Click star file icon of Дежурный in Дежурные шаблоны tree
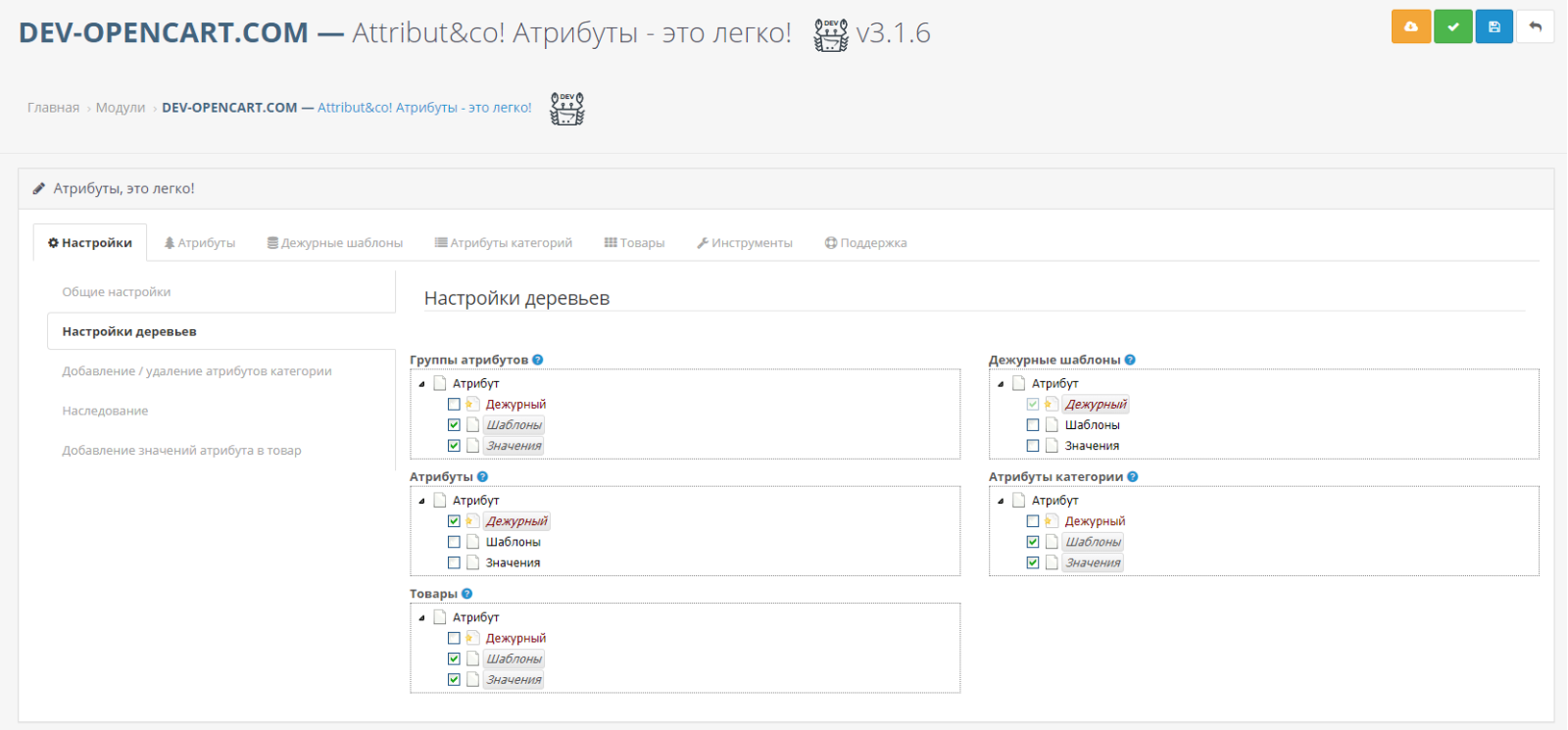Image resolution: width=1568 pixels, height=730 pixels. 1052,404
